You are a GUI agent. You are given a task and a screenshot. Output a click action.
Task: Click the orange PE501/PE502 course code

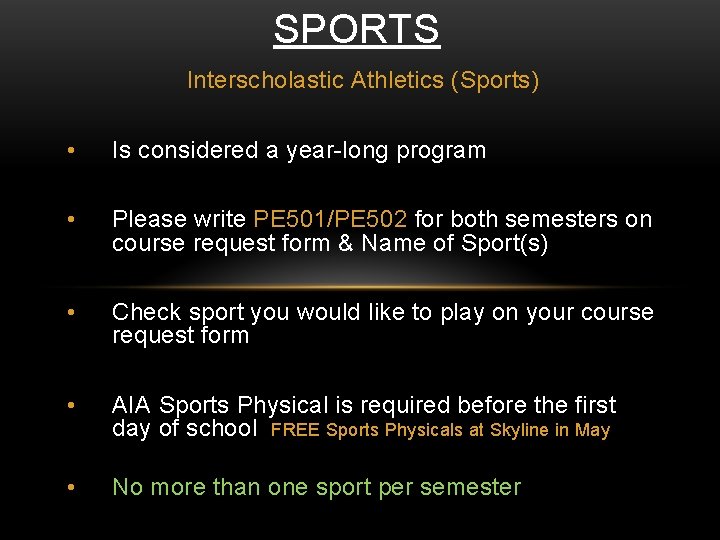click(330, 219)
